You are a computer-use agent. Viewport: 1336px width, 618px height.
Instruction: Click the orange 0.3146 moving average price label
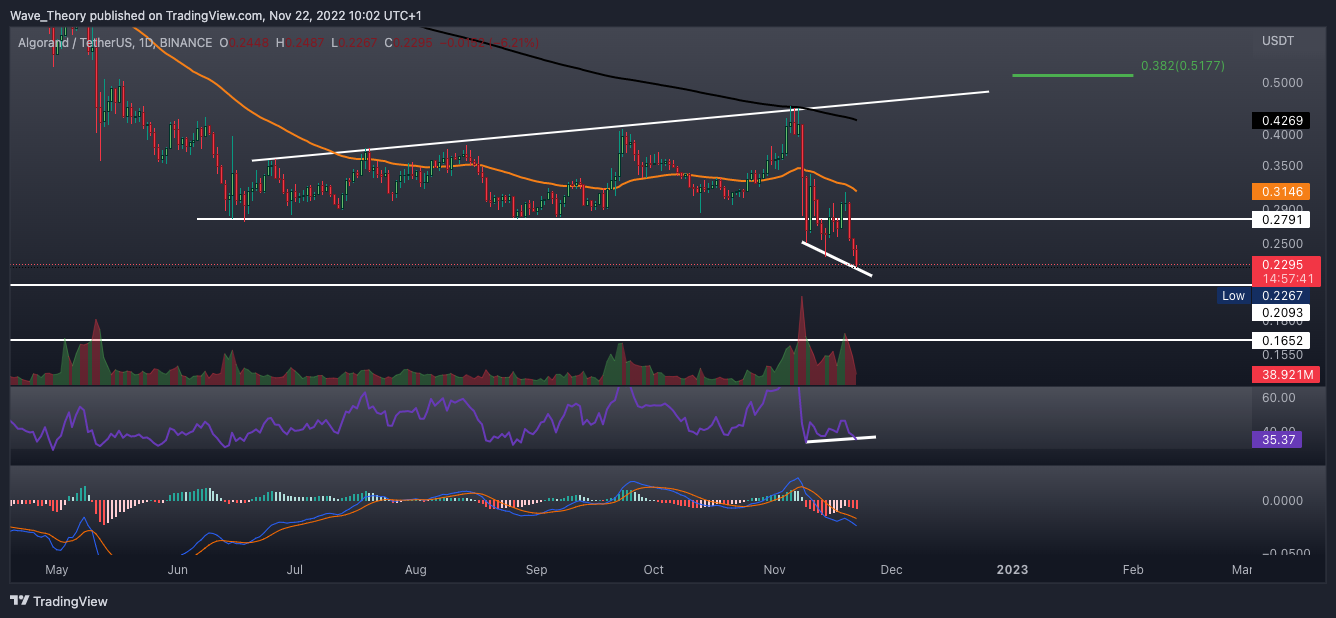tap(1276, 191)
